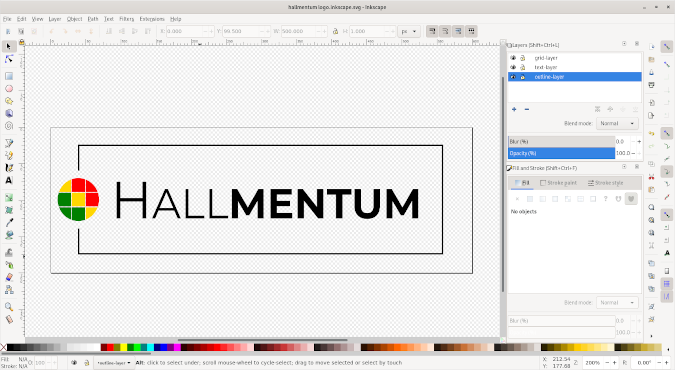Open the outline-layer selector in status bar
This screenshot has height=370, width=675.
[114, 363]
